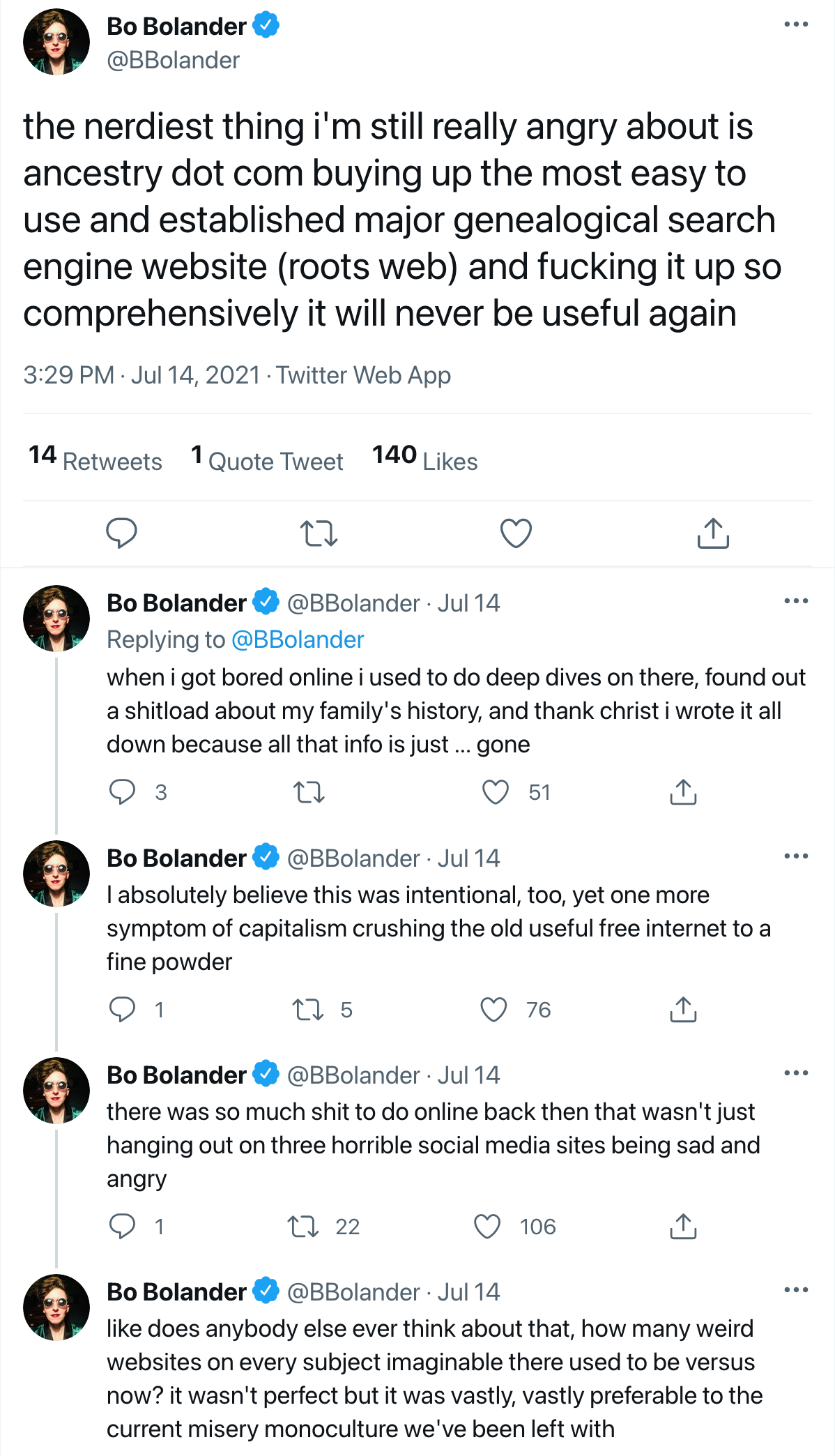835x1456 pixels.
Task: Like the main tweet with heart icon
Action: tap(516, 533)
